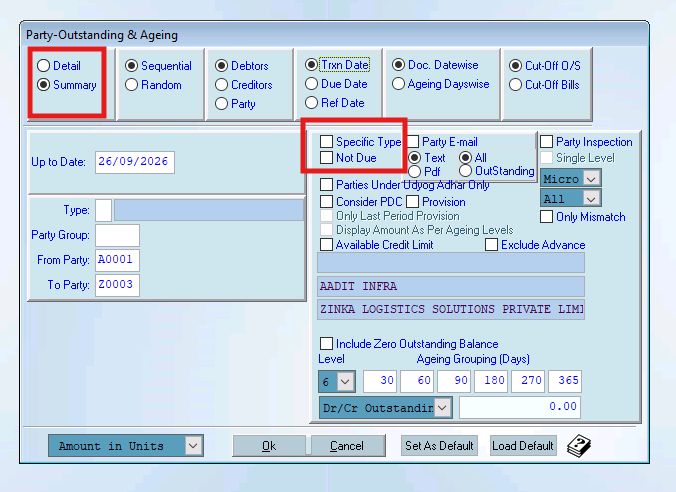
Task: Select Cut-Off O/S option
Action: point(515,66)
